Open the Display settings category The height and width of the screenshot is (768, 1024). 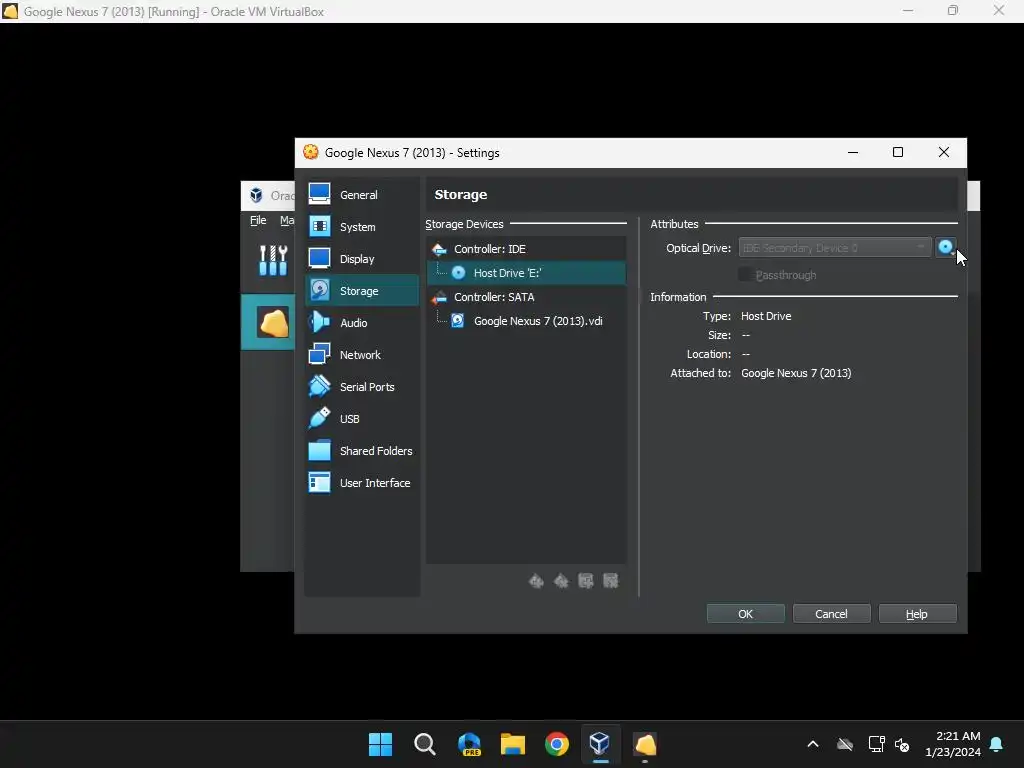point(362,259)
